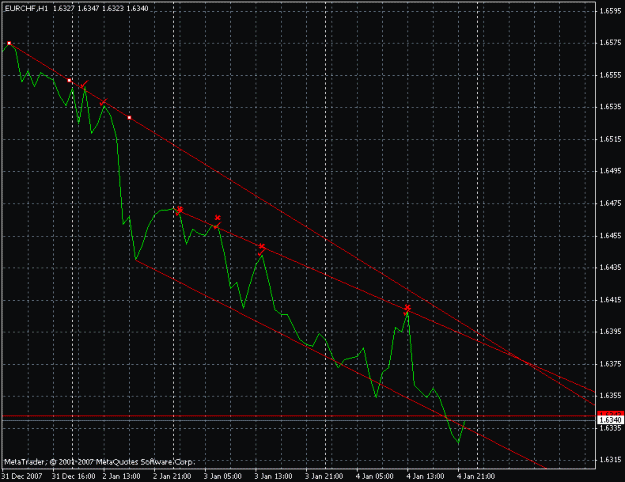
Task: Click the 2 Jan 13:00 time label
Action: click(x=122, y=476)
